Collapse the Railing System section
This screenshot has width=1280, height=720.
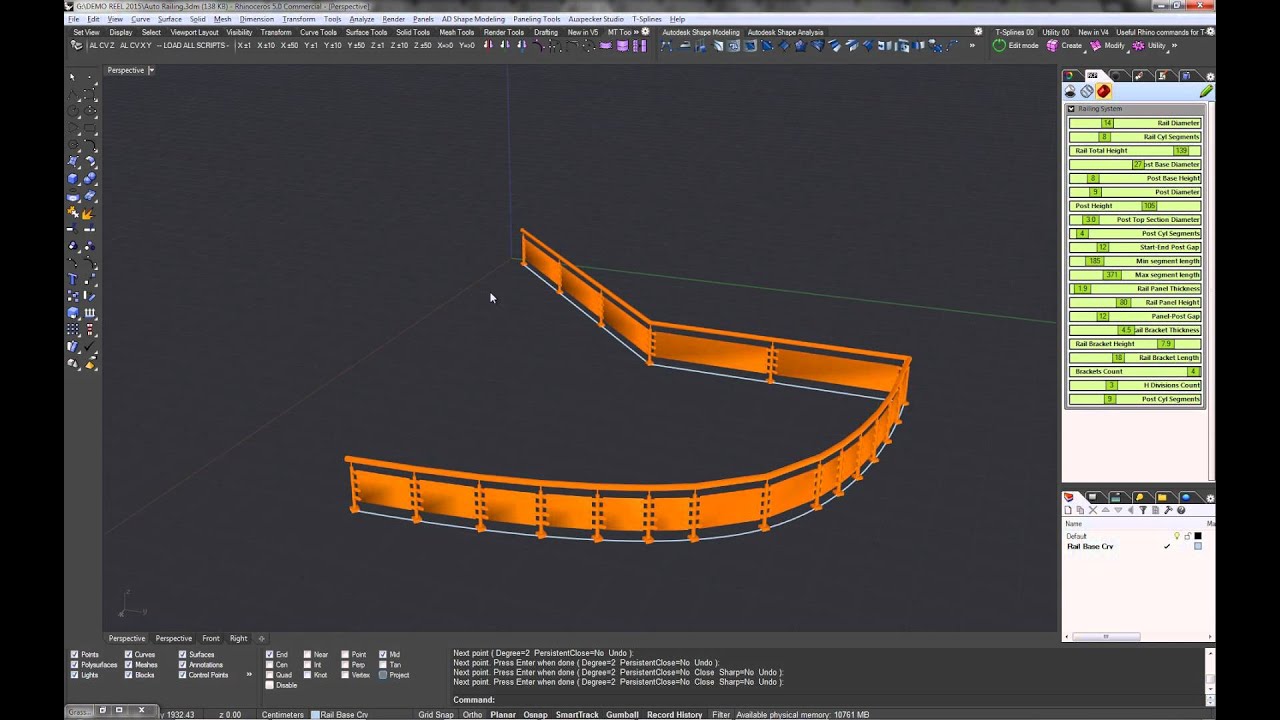(1071, 108)
